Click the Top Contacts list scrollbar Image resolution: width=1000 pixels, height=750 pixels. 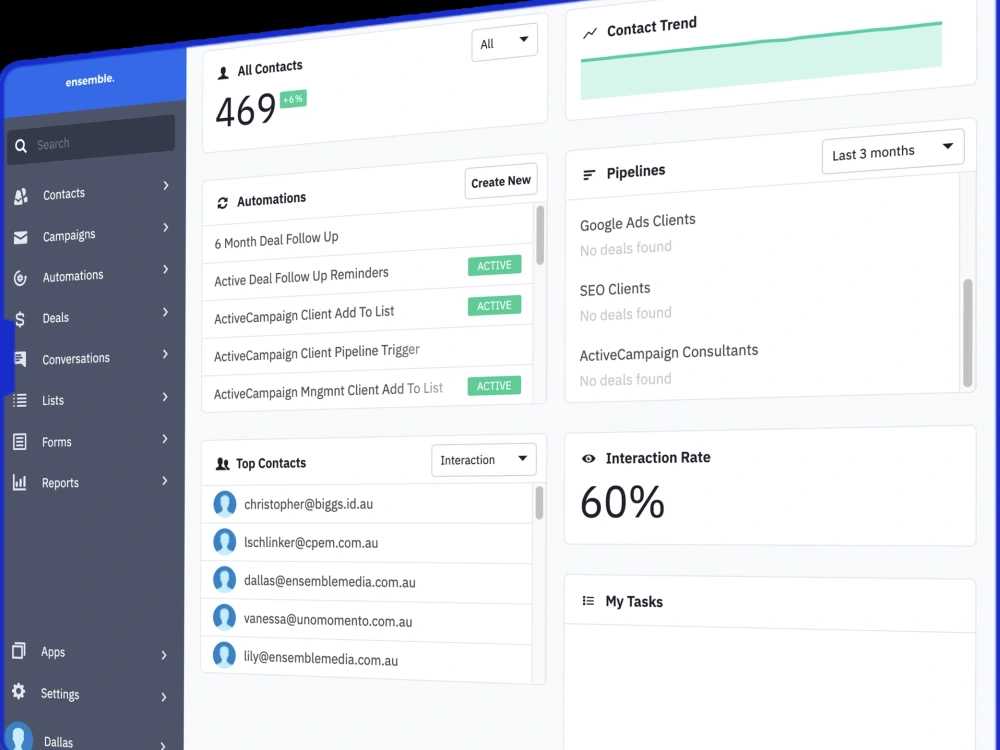tap(540, 503)
